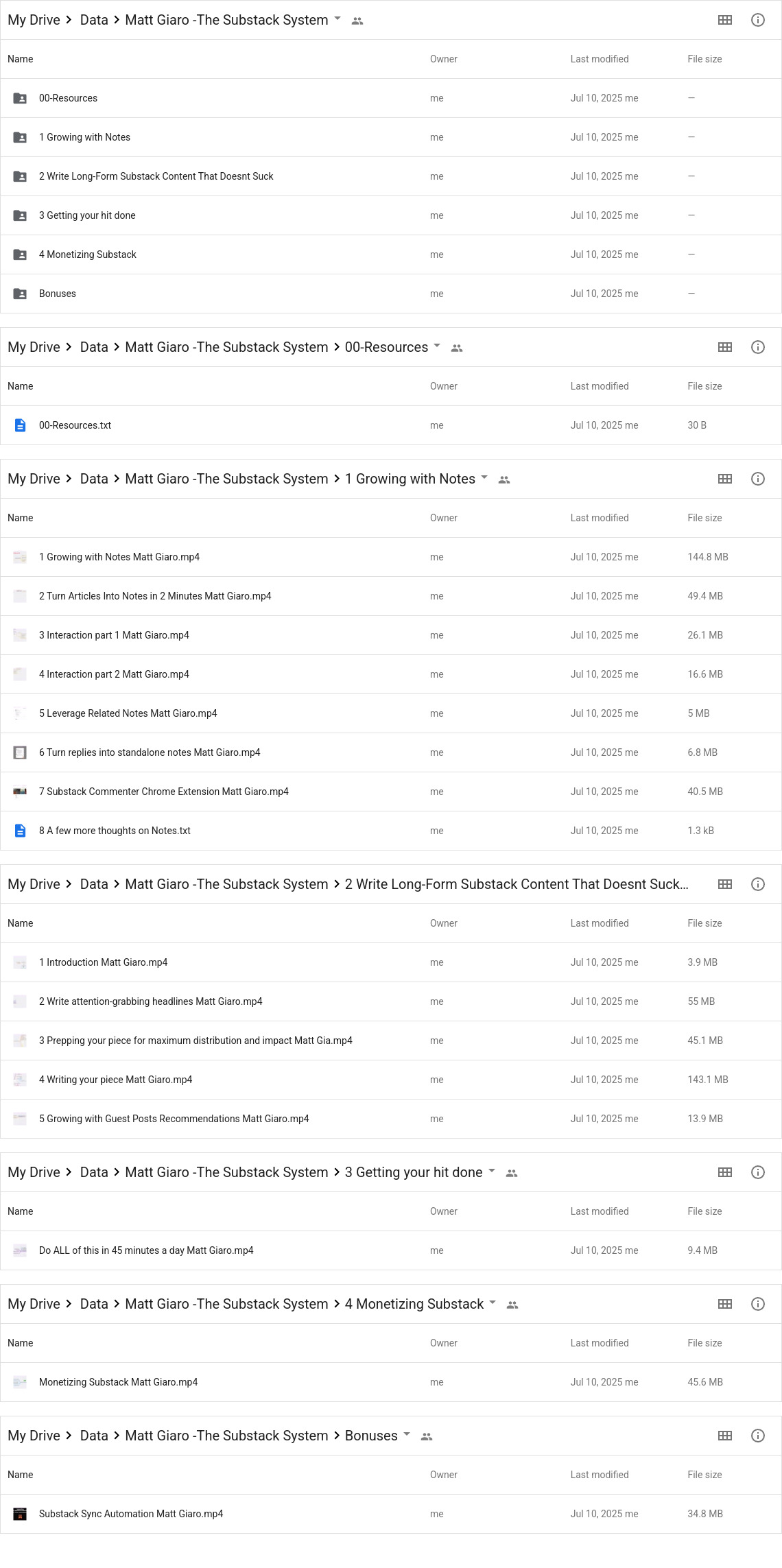Click the 30 B file size cell

pyautogui.click(x=697, y=425)
